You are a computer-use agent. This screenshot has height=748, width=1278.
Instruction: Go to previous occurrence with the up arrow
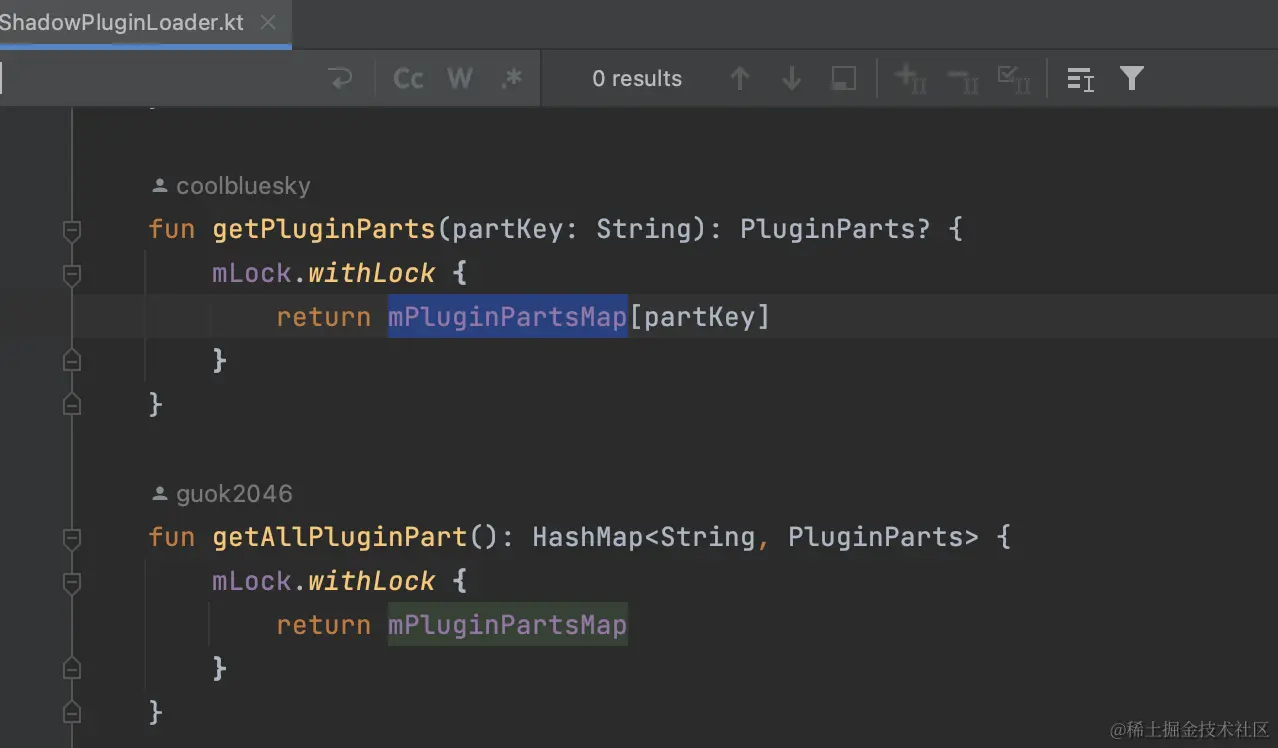tap(740, 79)
